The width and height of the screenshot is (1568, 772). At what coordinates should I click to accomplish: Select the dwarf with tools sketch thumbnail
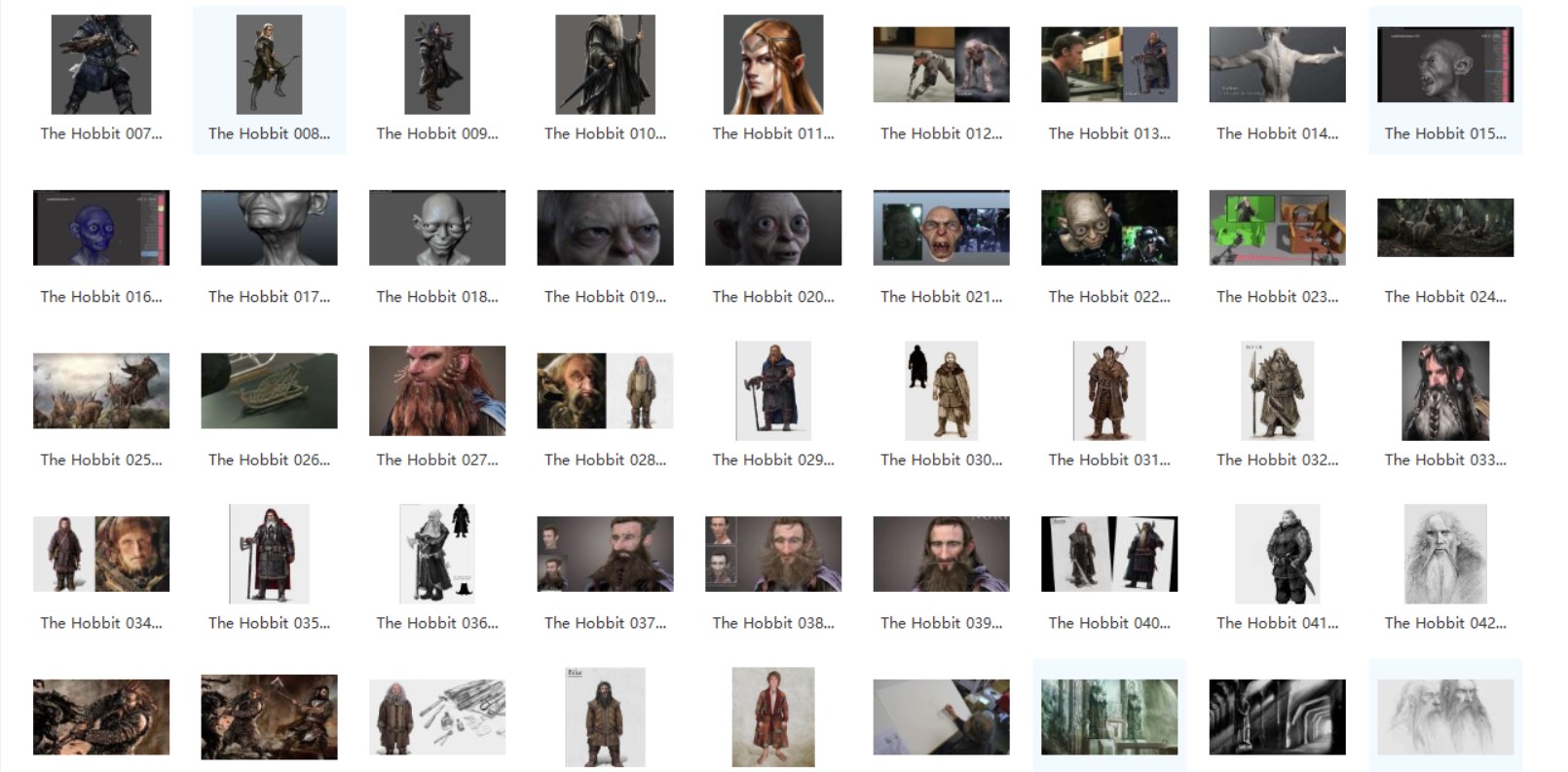tap(437, 717)
